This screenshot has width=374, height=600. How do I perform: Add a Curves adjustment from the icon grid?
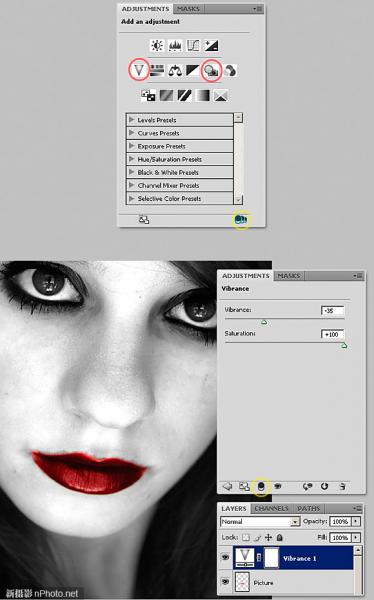193,46
